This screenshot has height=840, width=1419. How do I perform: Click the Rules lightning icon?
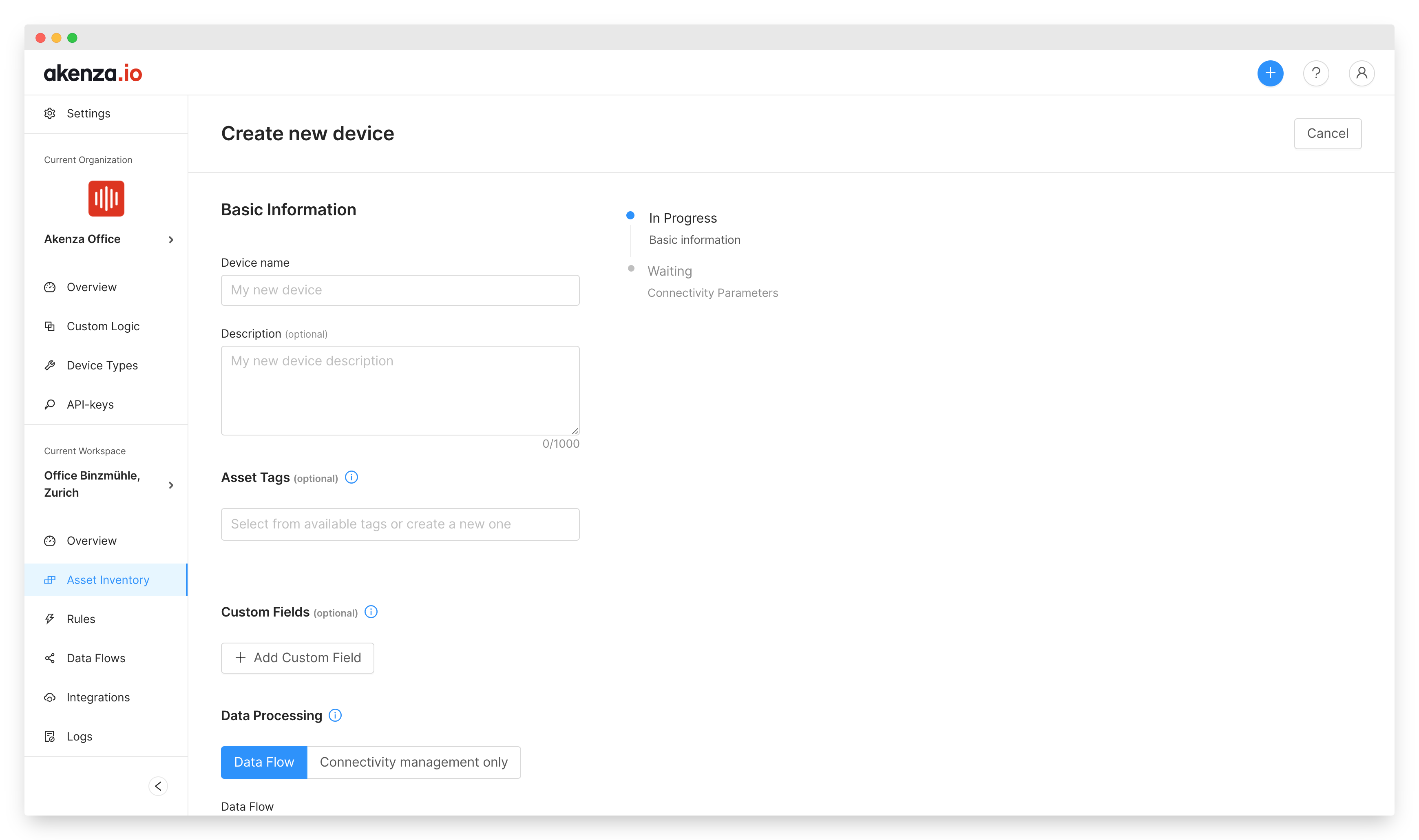coord(50,619)
